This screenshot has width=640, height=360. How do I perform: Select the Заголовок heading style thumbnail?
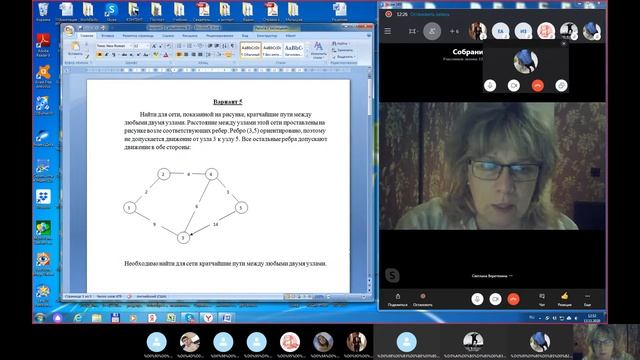pyautogui.click(x=294, y=50)
